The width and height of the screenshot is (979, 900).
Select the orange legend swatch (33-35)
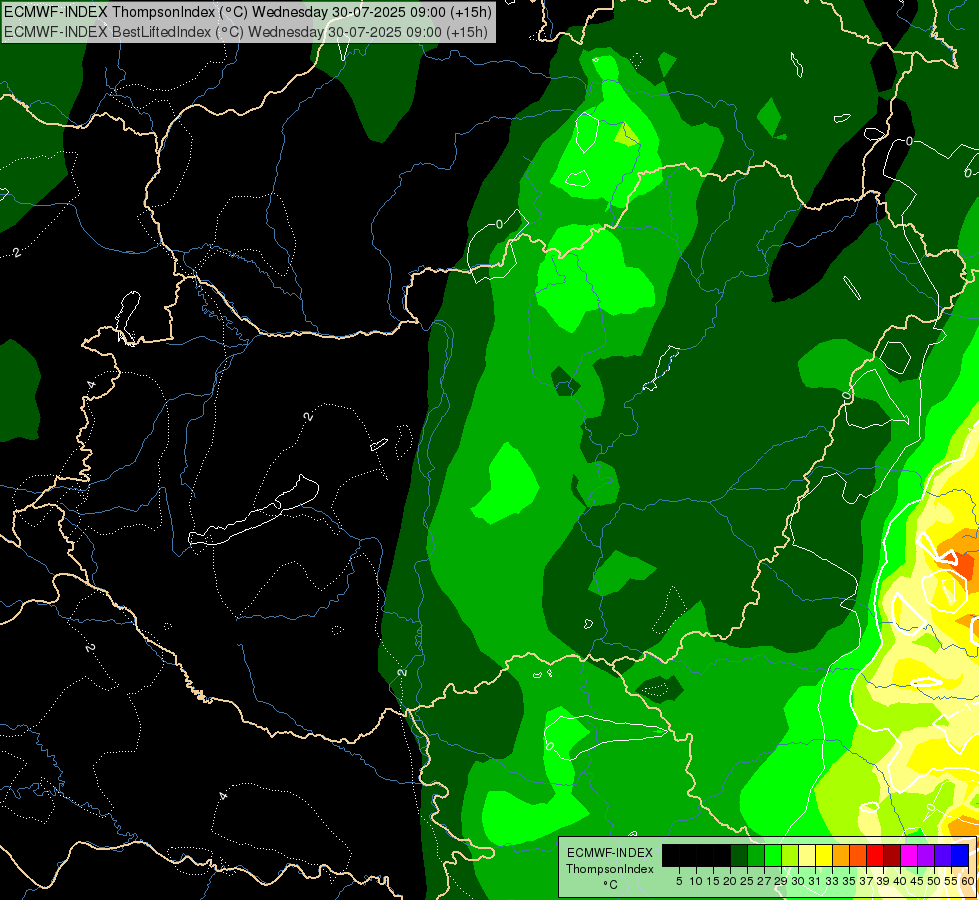coord(840,856)
